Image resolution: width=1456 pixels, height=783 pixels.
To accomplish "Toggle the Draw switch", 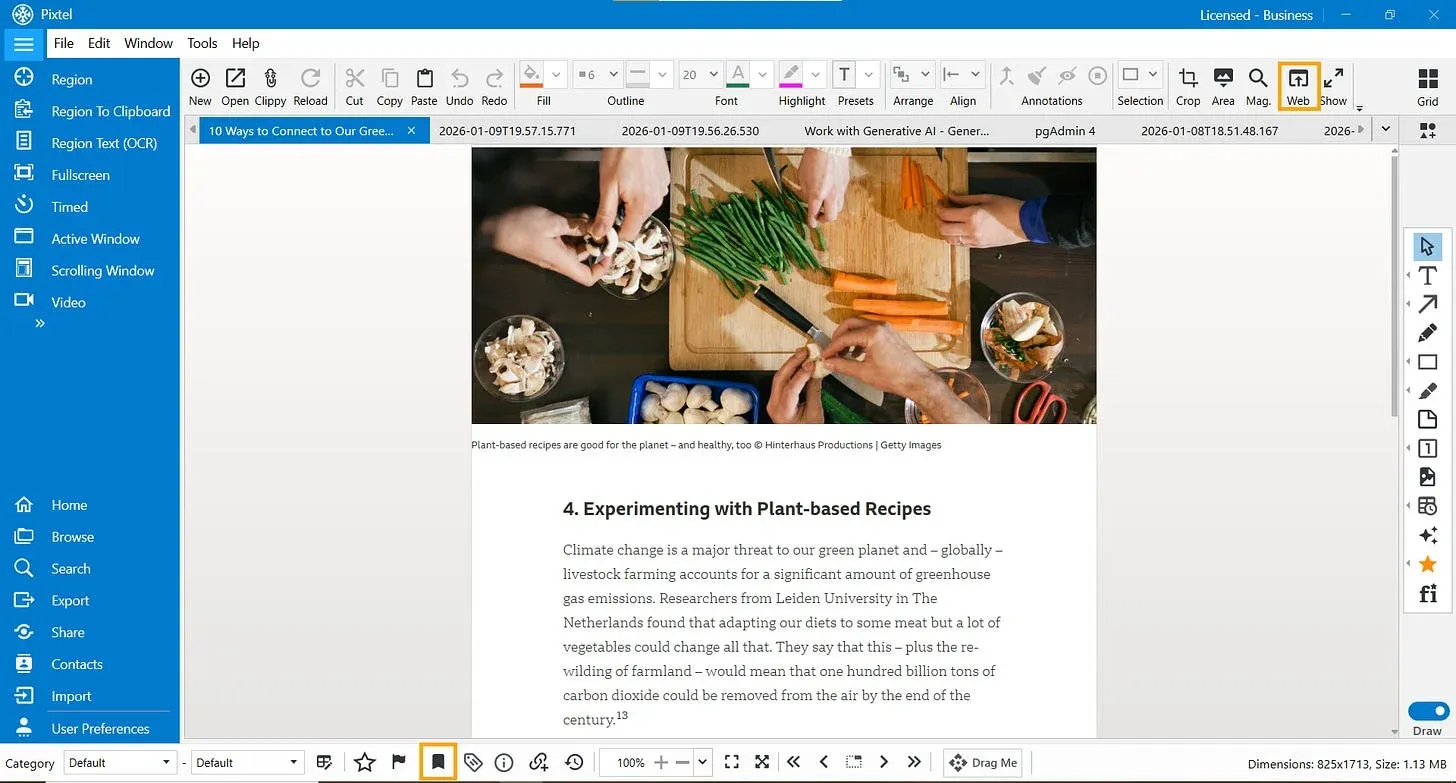I will [x=1428, y=711].
